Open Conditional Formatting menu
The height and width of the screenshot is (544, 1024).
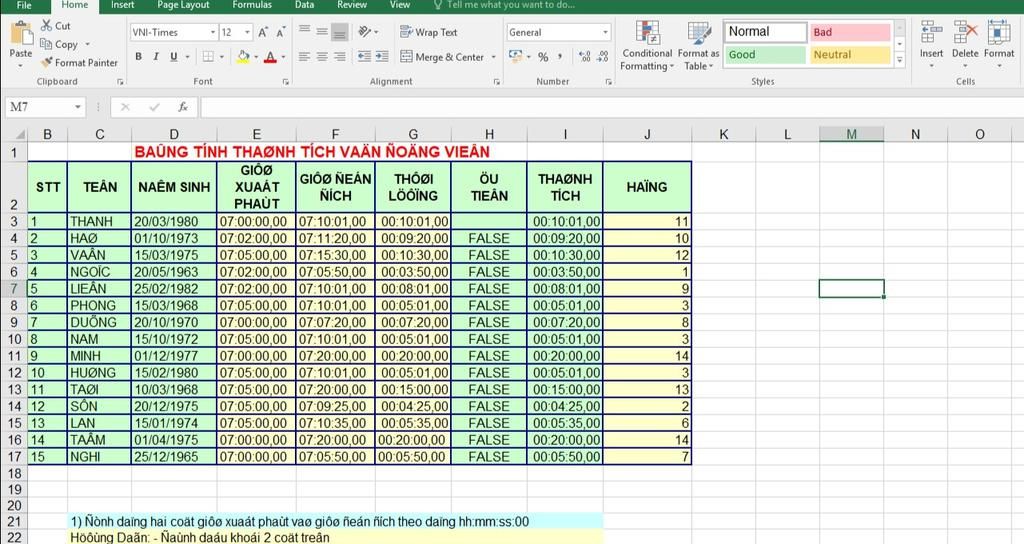[647, 45]
